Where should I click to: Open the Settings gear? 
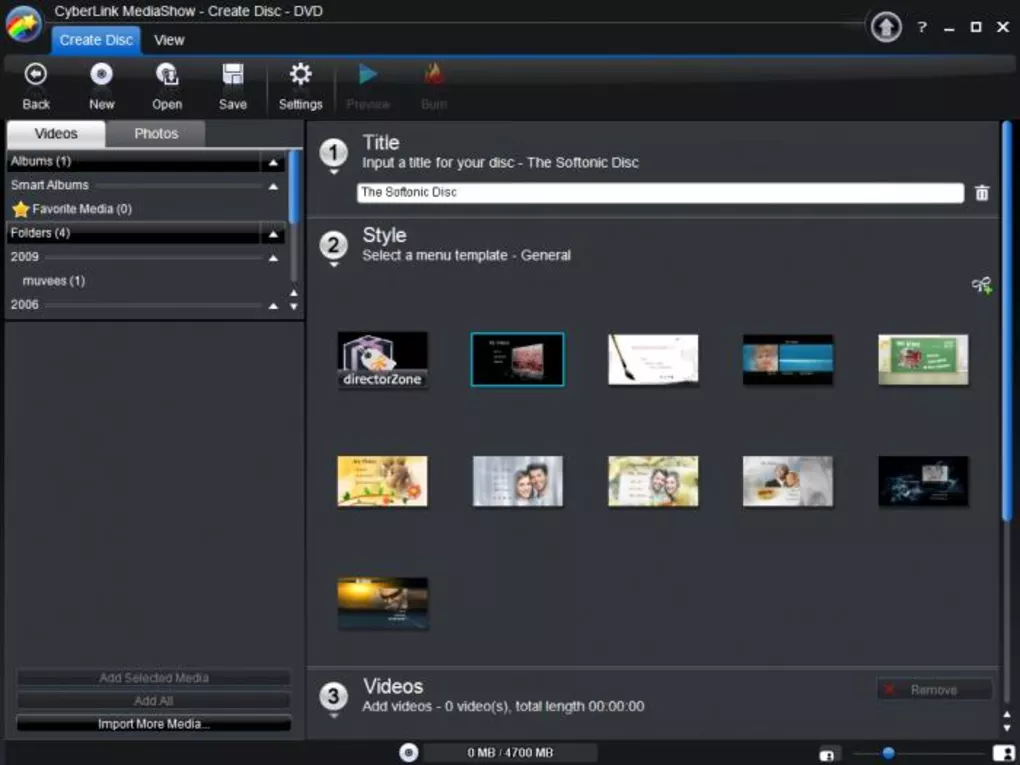point(301,74)
